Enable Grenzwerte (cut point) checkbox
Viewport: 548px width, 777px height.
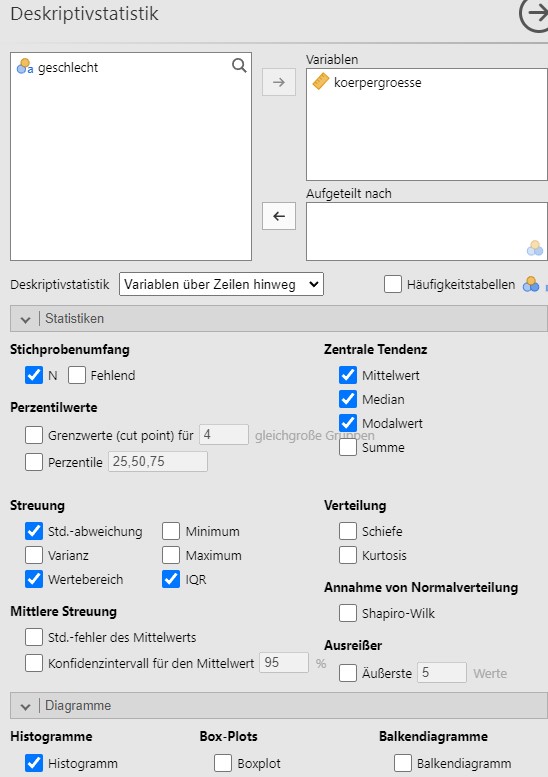pyautogui.click(x=34, y=435)
